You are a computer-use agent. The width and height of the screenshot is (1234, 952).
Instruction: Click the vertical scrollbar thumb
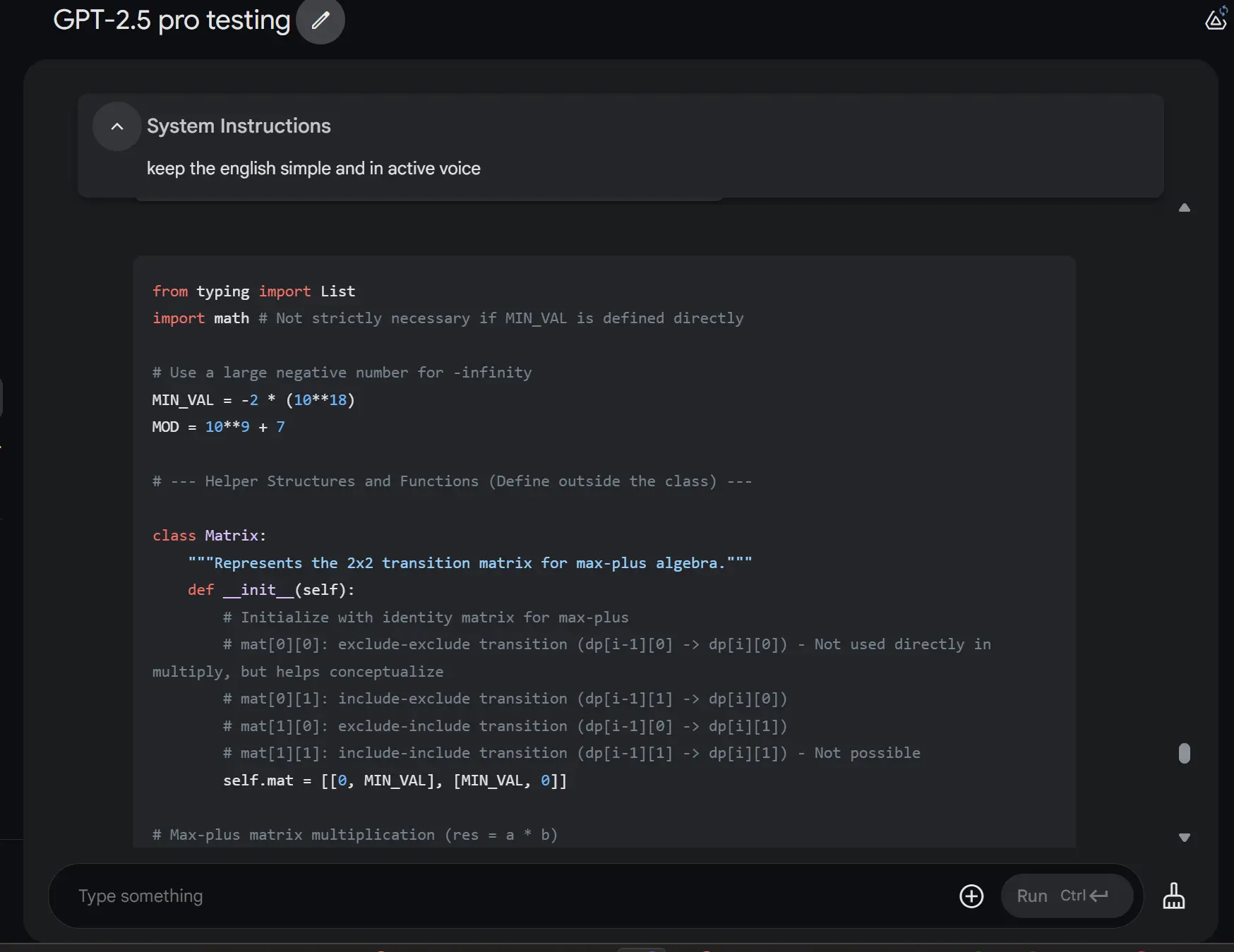coord(1185,753)
